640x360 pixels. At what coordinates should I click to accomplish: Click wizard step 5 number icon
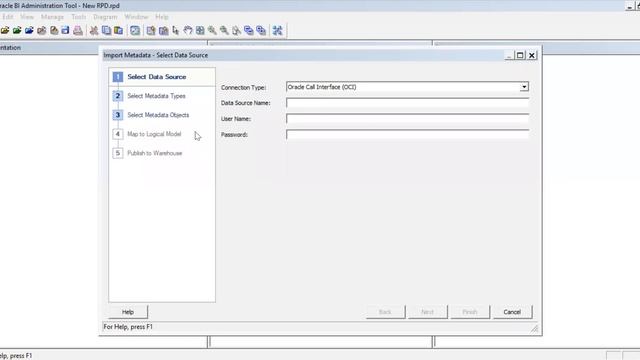point(118,153)
